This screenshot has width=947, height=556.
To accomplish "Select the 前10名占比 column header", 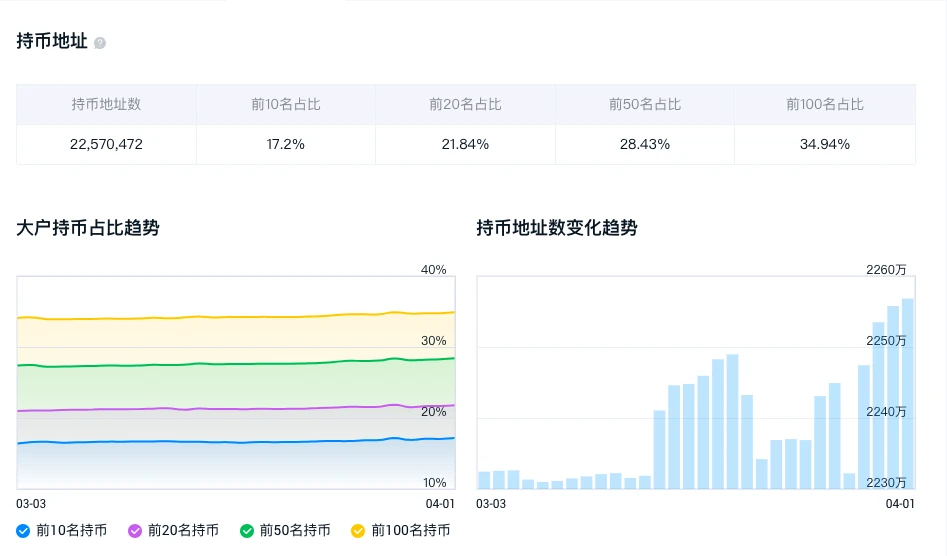I will [x=286, y=104].
